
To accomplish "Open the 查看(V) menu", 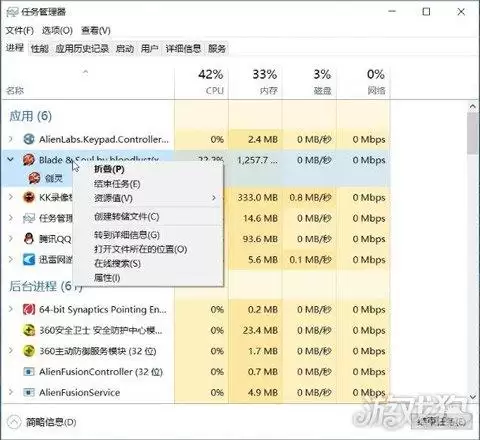I will [x=96, y=30].
